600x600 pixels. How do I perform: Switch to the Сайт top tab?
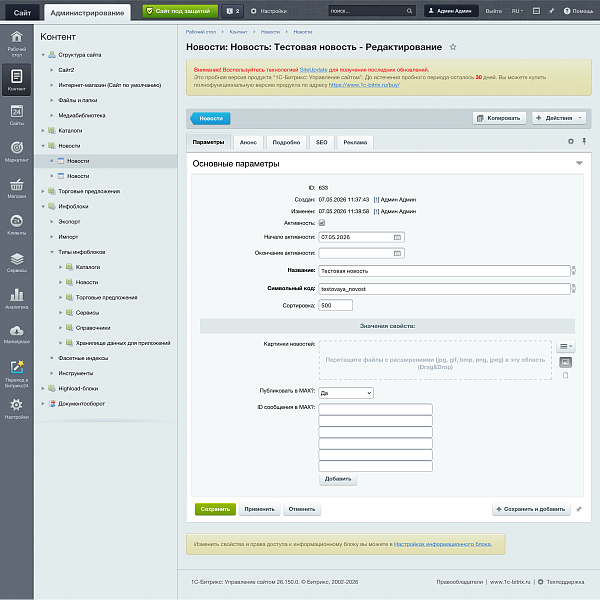click(22, 13)
